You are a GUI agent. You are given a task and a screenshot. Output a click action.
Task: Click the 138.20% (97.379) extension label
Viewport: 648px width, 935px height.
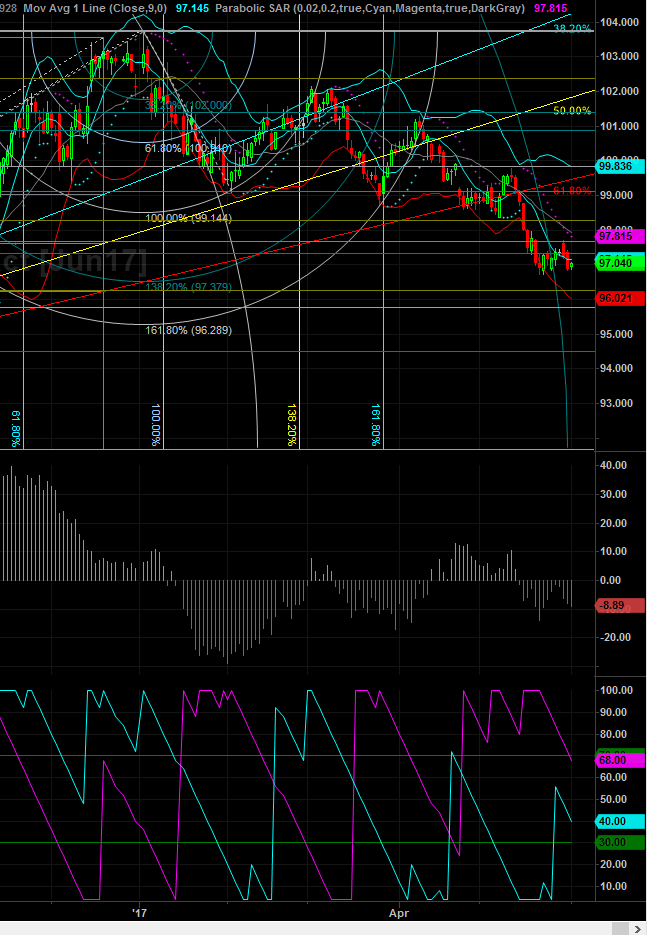pyautogui.click(x=188, y=287)
